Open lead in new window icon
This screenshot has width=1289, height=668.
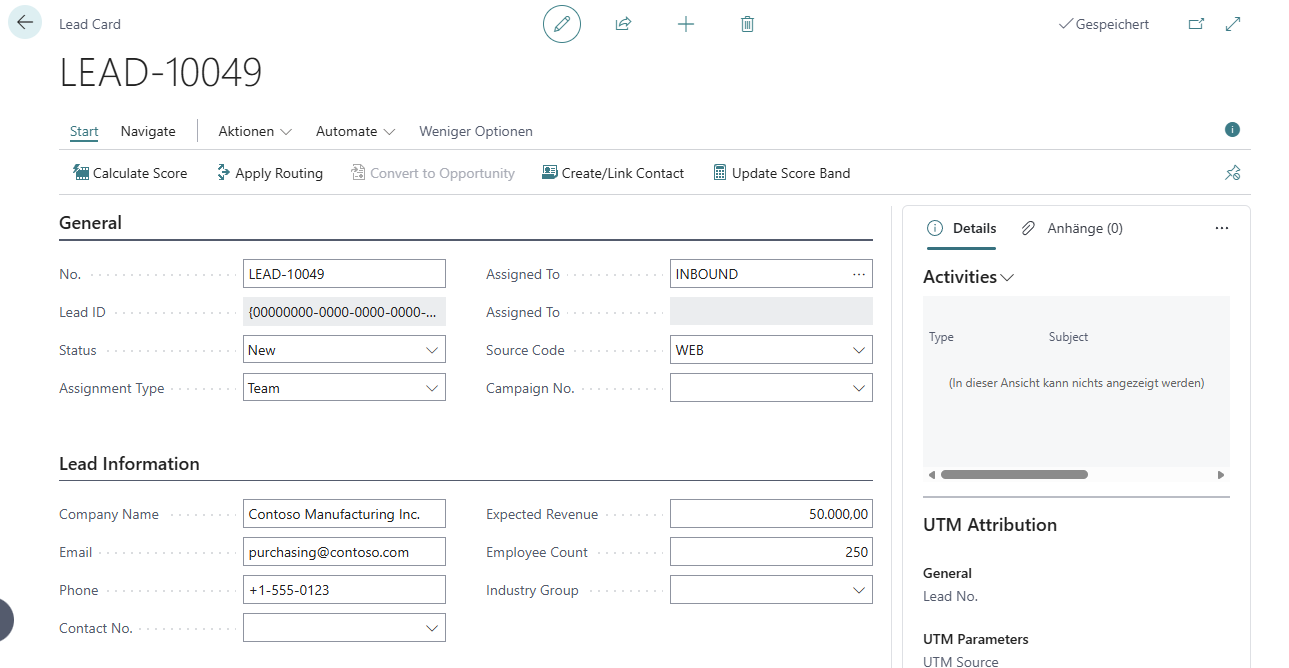(1196, 24)
